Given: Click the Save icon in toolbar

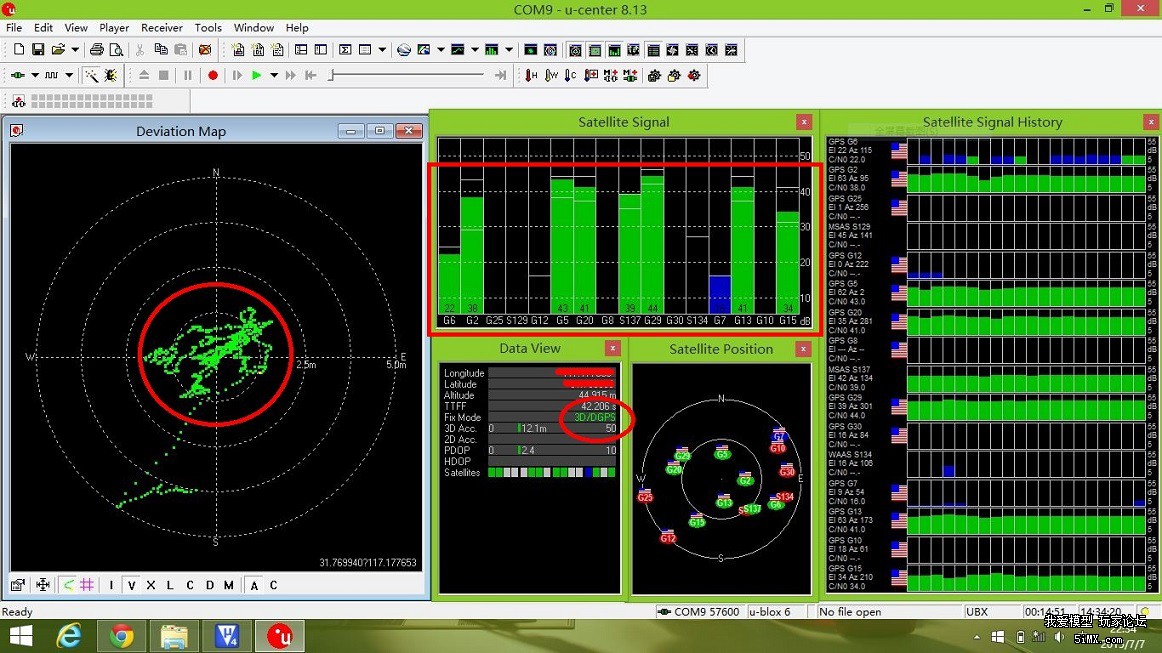Looking at the screenshot, I should click(38, 50).
